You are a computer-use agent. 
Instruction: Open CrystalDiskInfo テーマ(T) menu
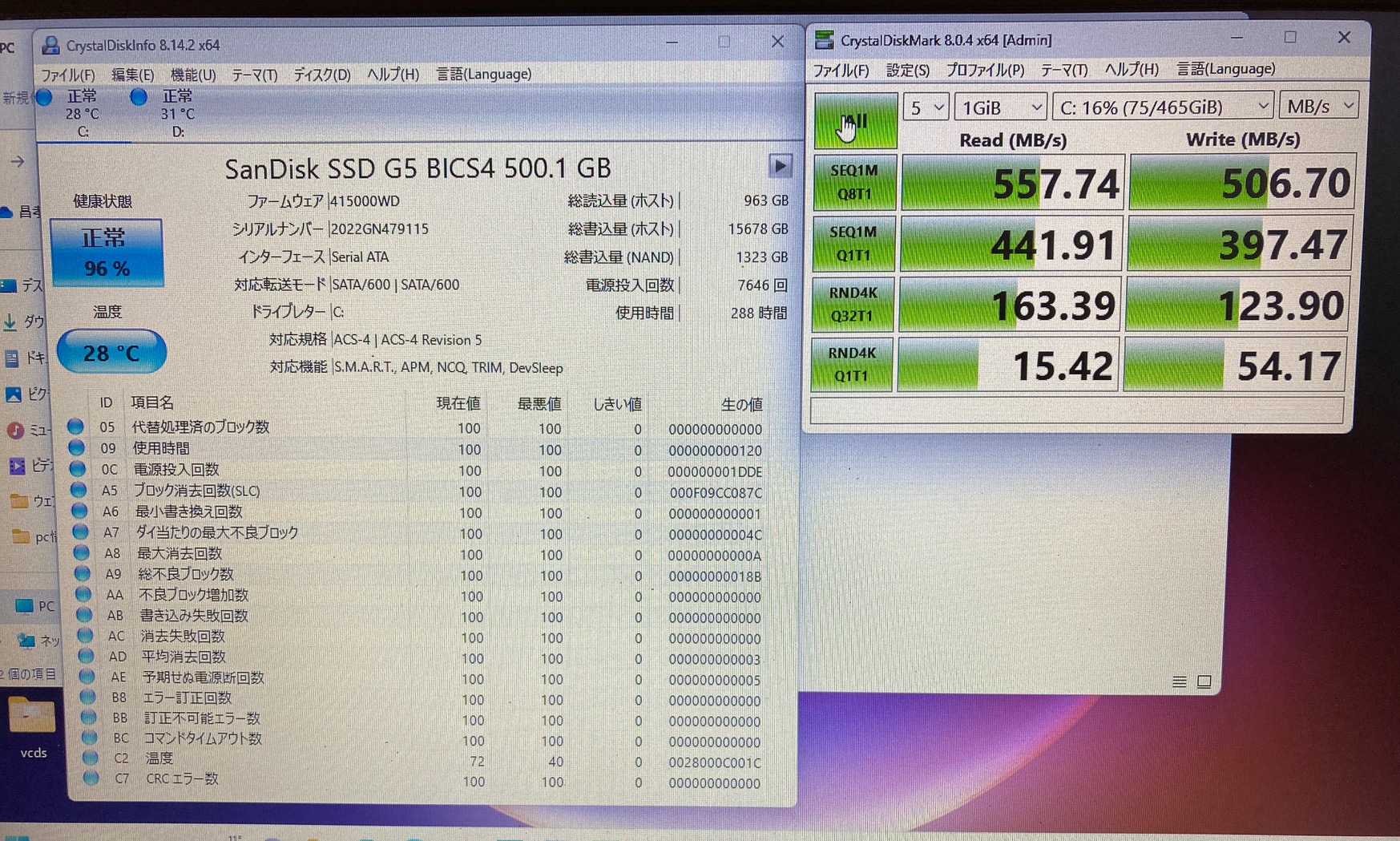click(x=254, y=75)
